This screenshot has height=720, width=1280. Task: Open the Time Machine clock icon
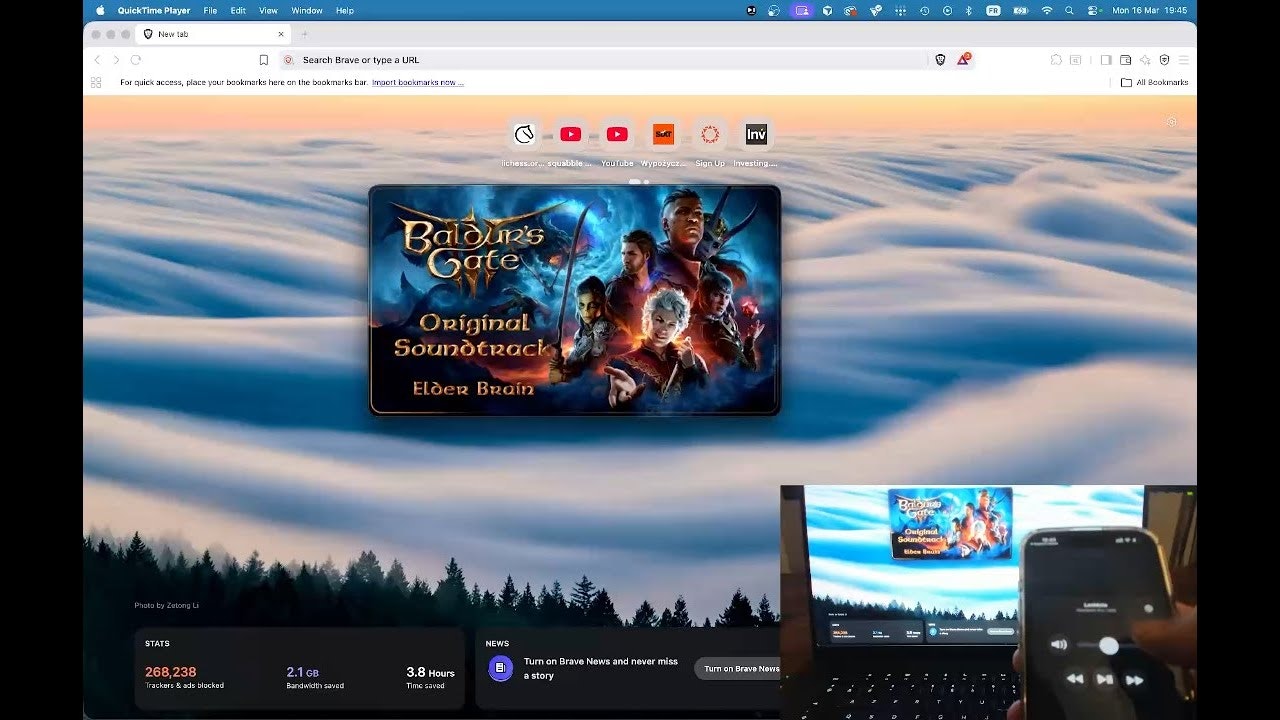pos(925,10)
